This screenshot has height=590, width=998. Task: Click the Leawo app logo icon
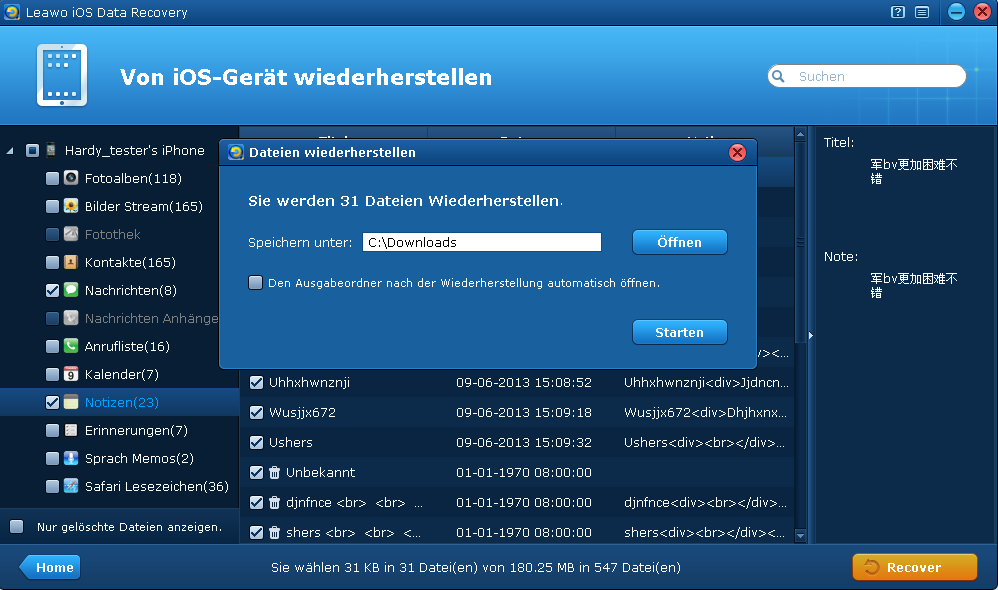(11, 12)
